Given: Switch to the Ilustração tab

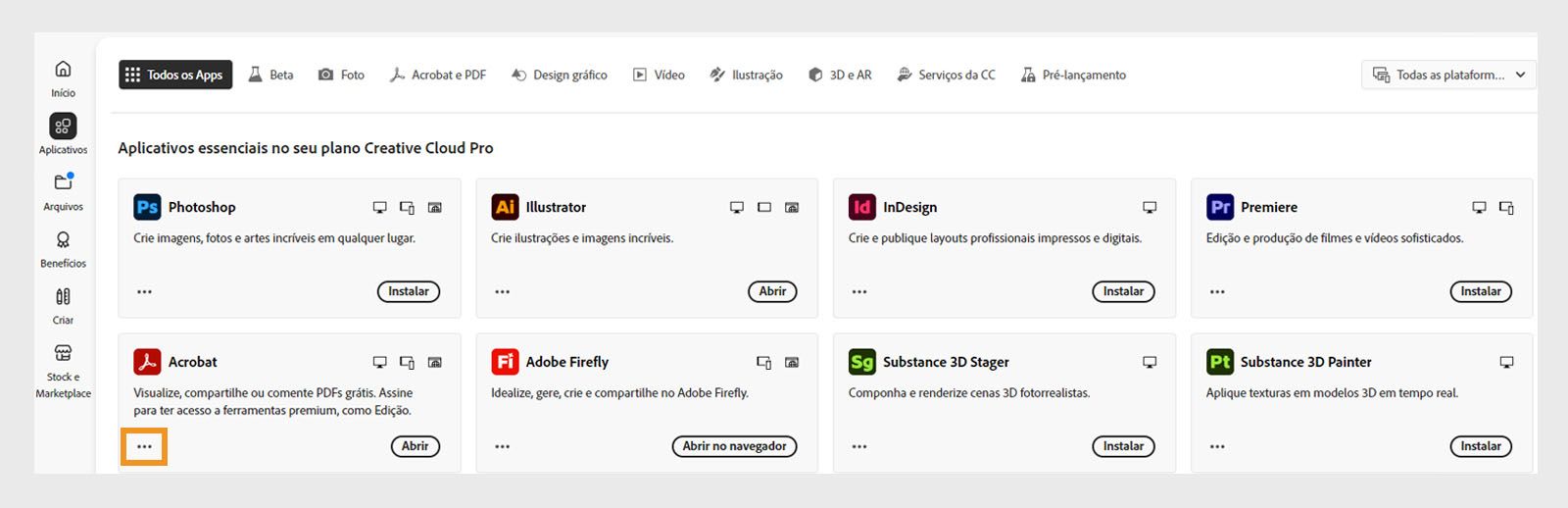Looking at the screenshot, I should (x=746, y=75).
